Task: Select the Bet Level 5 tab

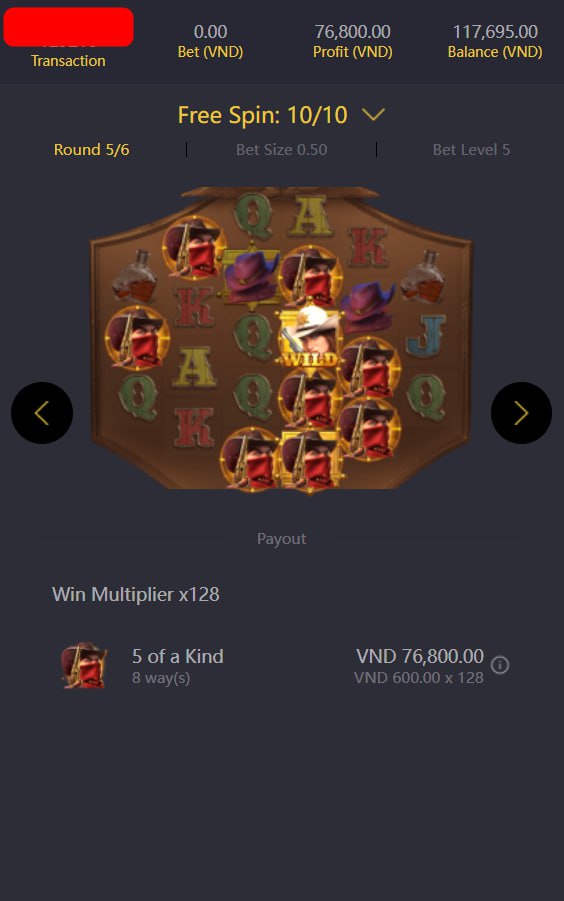Action: tap(471, 150)
